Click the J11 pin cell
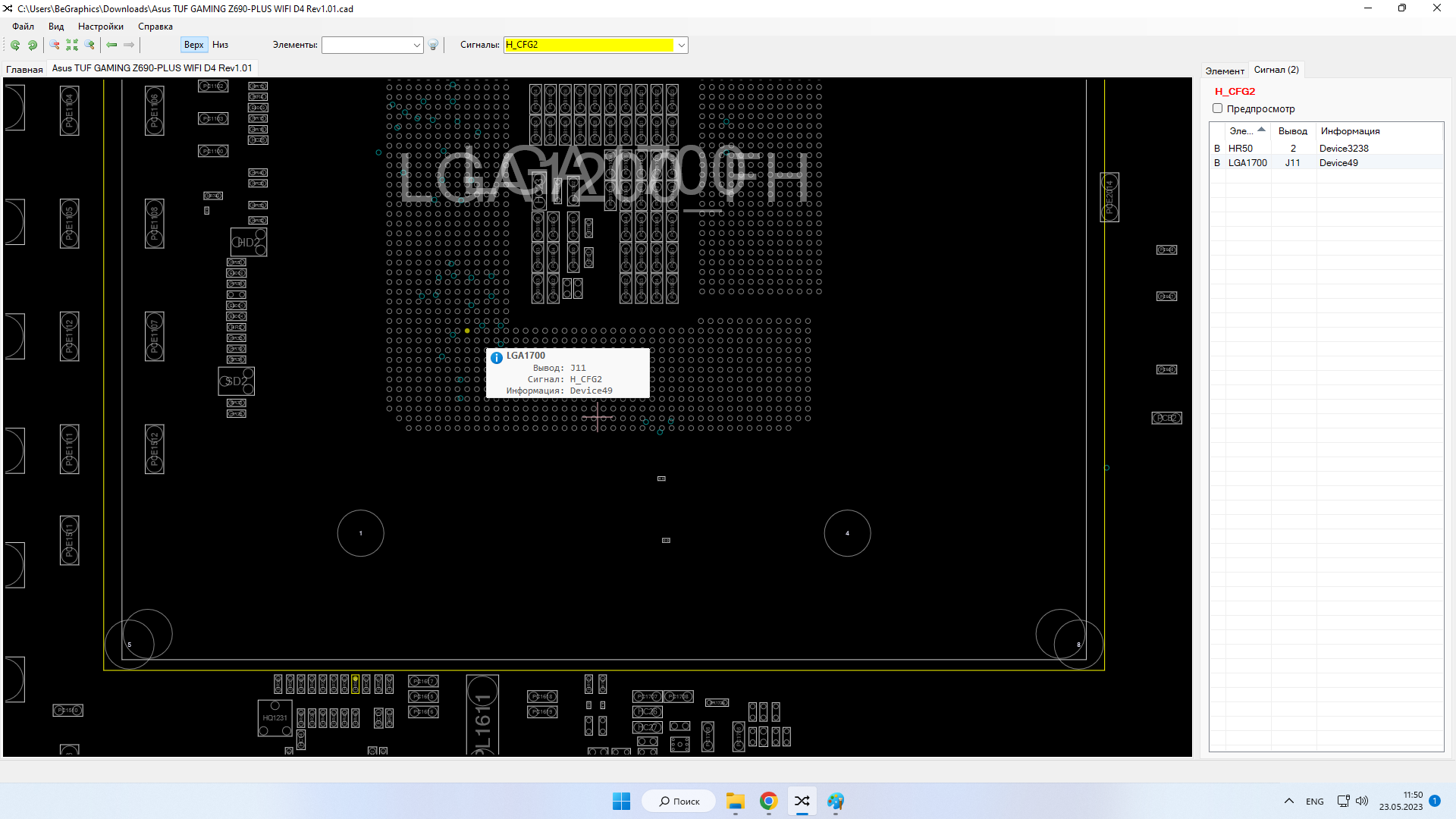The height and width of the screenshot is (819, 1456). pos(1292,163)
